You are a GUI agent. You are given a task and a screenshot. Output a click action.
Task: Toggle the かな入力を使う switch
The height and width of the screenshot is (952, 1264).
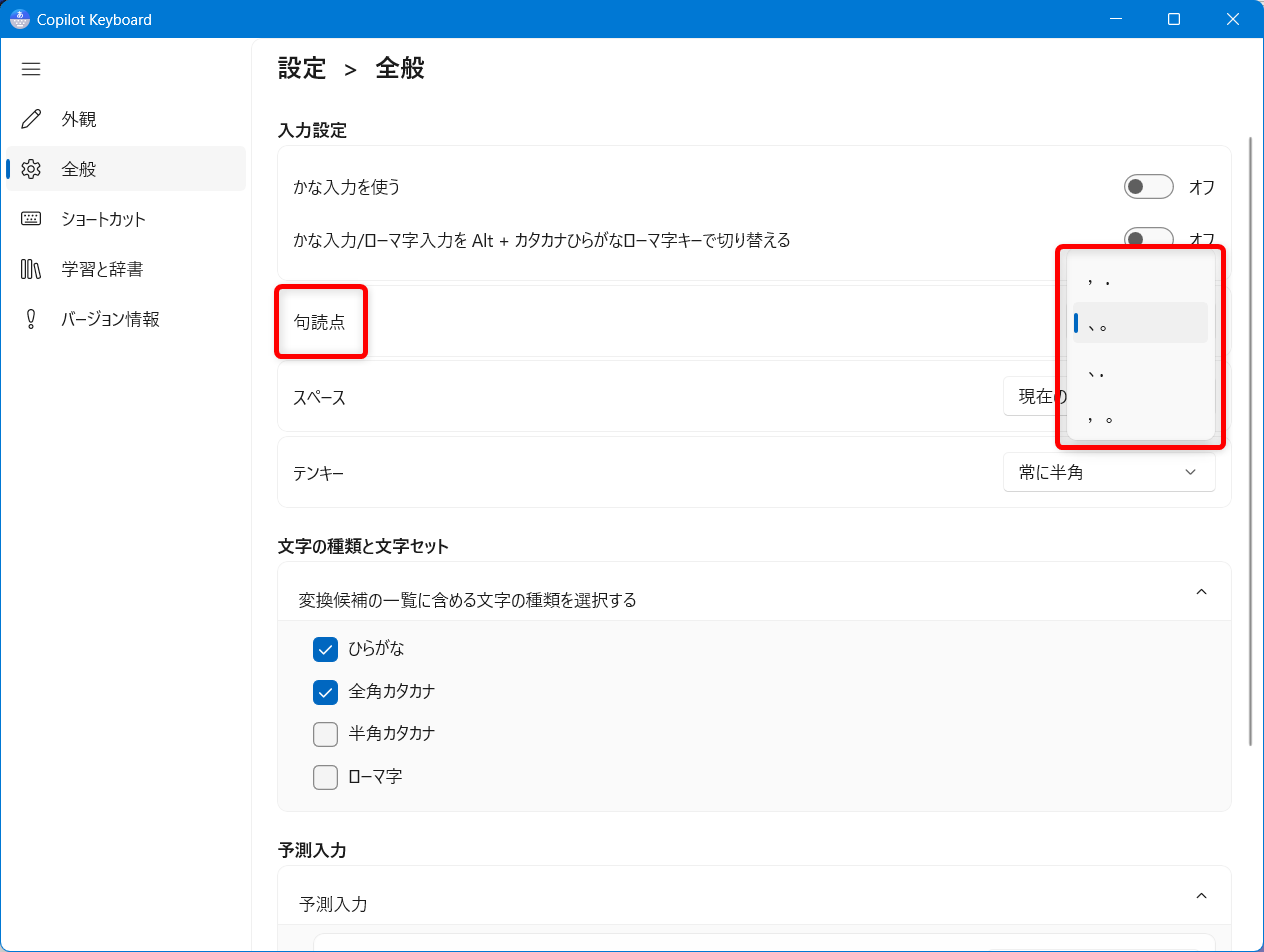[x=1148, y=187]
